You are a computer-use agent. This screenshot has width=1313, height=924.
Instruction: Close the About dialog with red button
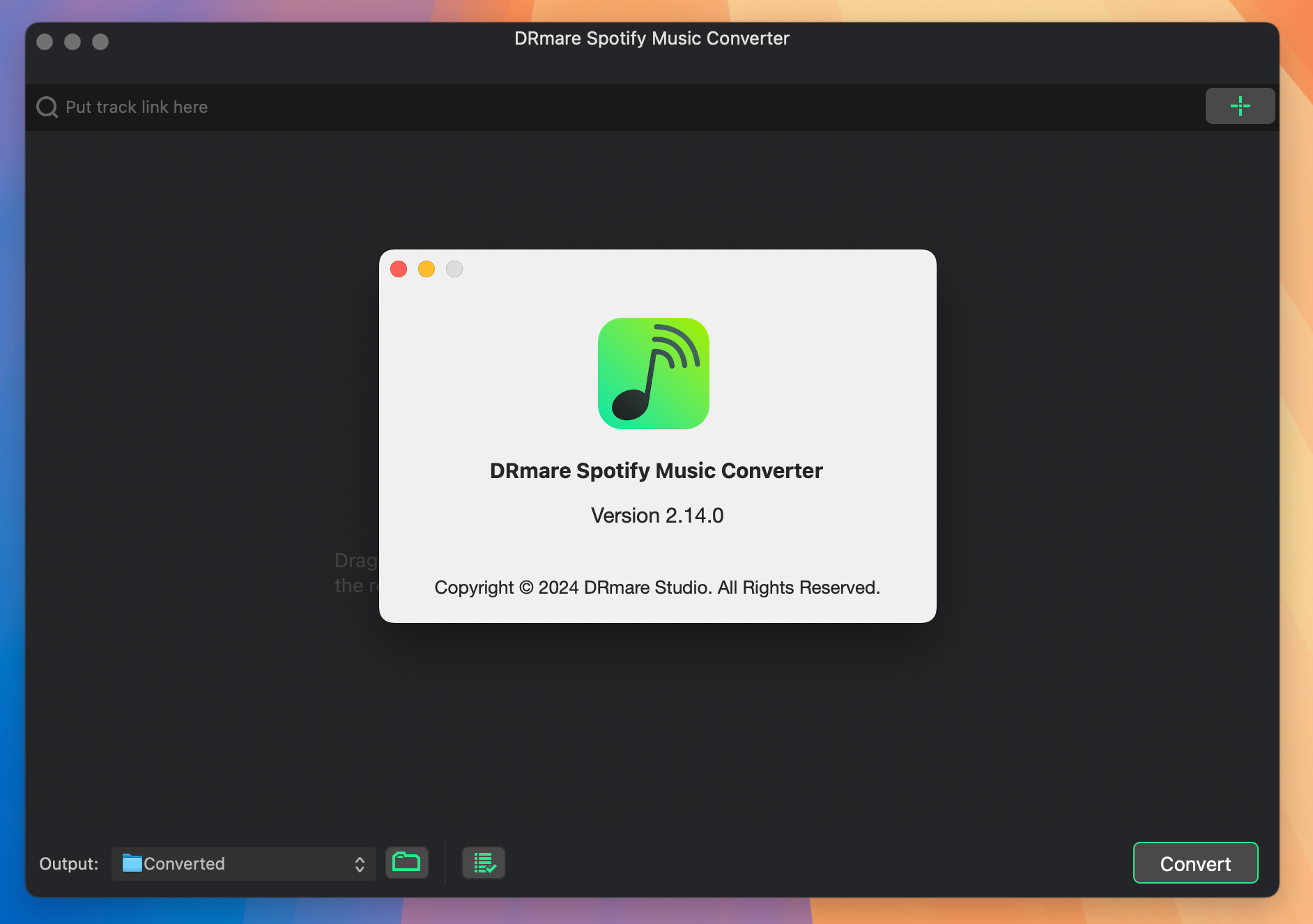(399, 269)
